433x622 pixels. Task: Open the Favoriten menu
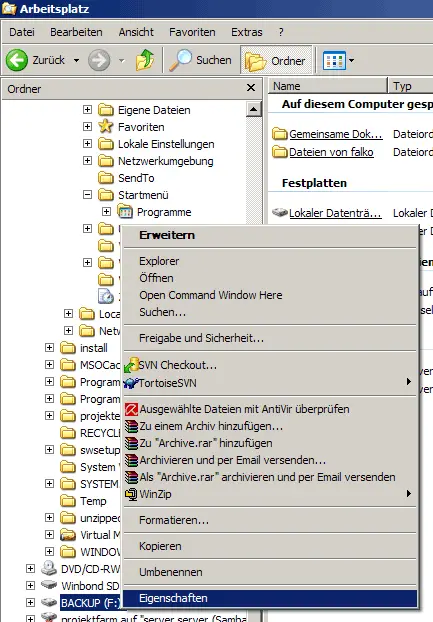pyautogui.click(x=192, y=32)
